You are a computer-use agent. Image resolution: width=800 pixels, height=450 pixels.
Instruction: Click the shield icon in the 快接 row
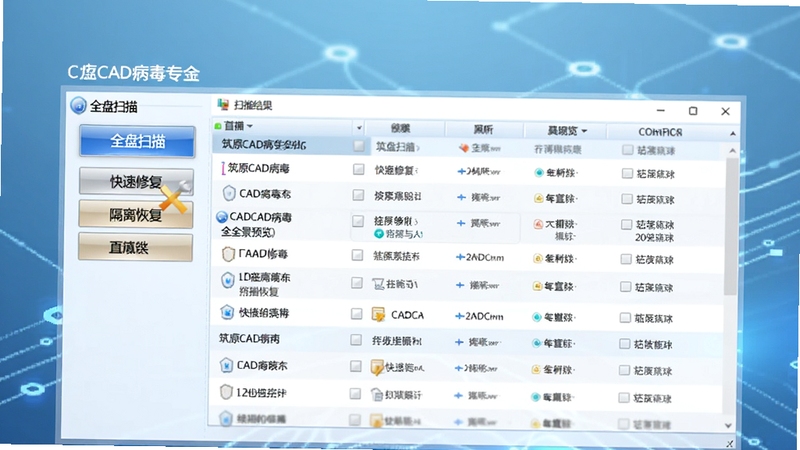click(x=227, y=312)
